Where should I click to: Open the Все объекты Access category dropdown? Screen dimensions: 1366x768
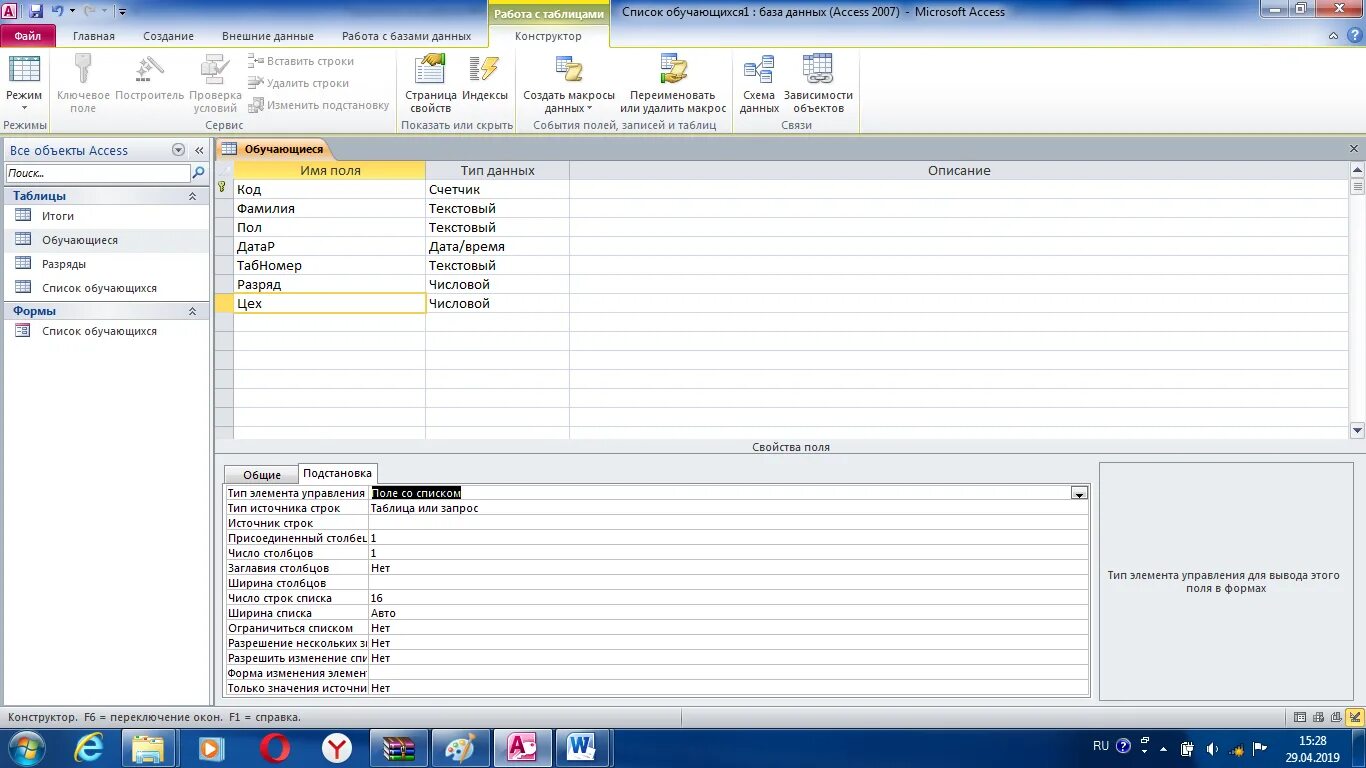(178, 150)
